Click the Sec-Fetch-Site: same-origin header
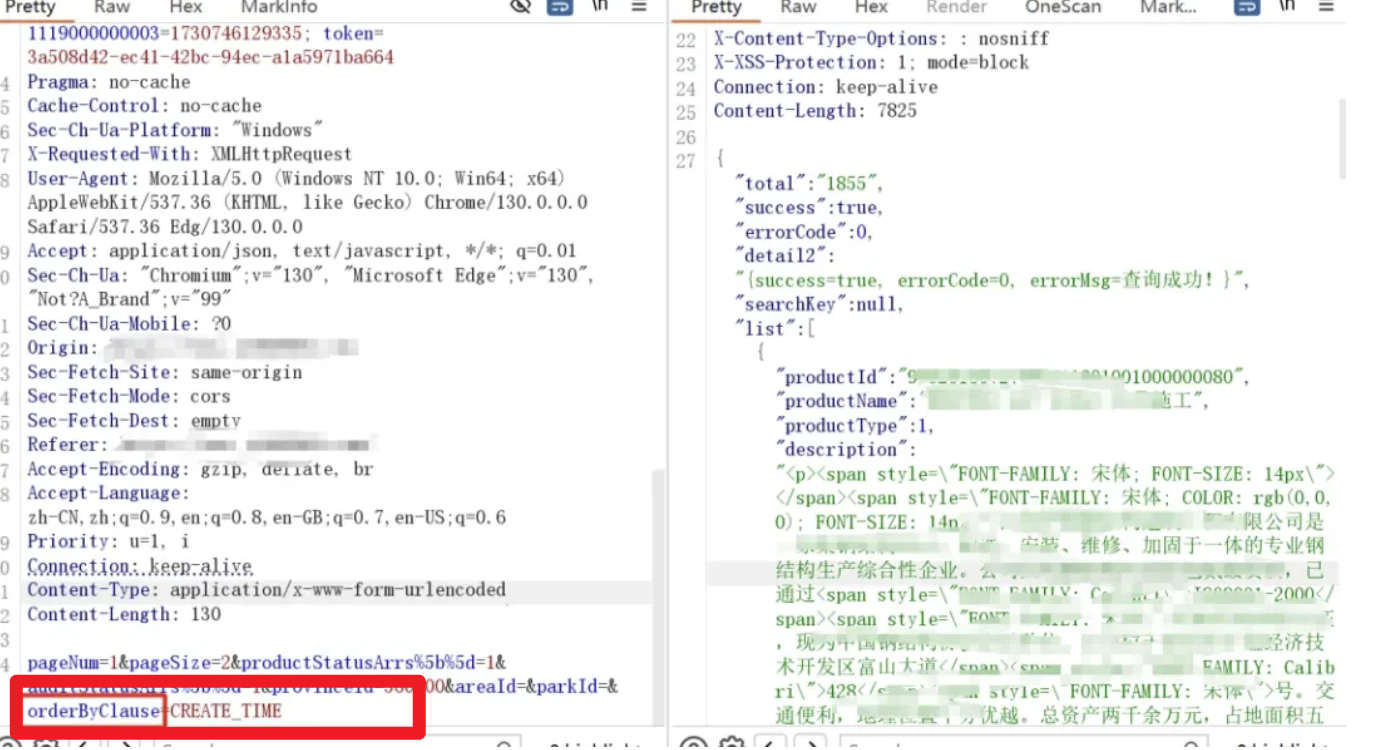 pos(164,372)
